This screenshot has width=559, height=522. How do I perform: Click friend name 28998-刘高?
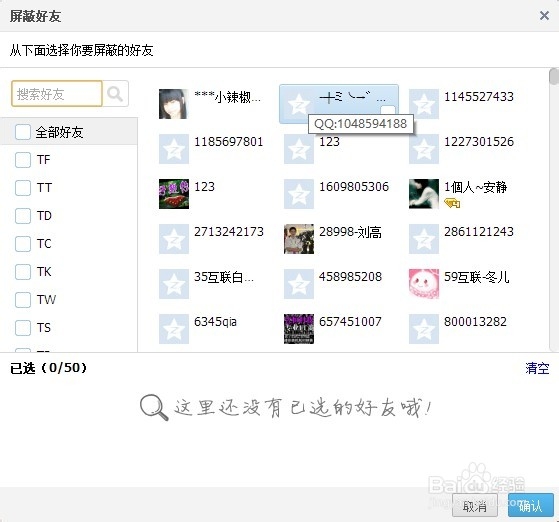(x=350, y=232)
